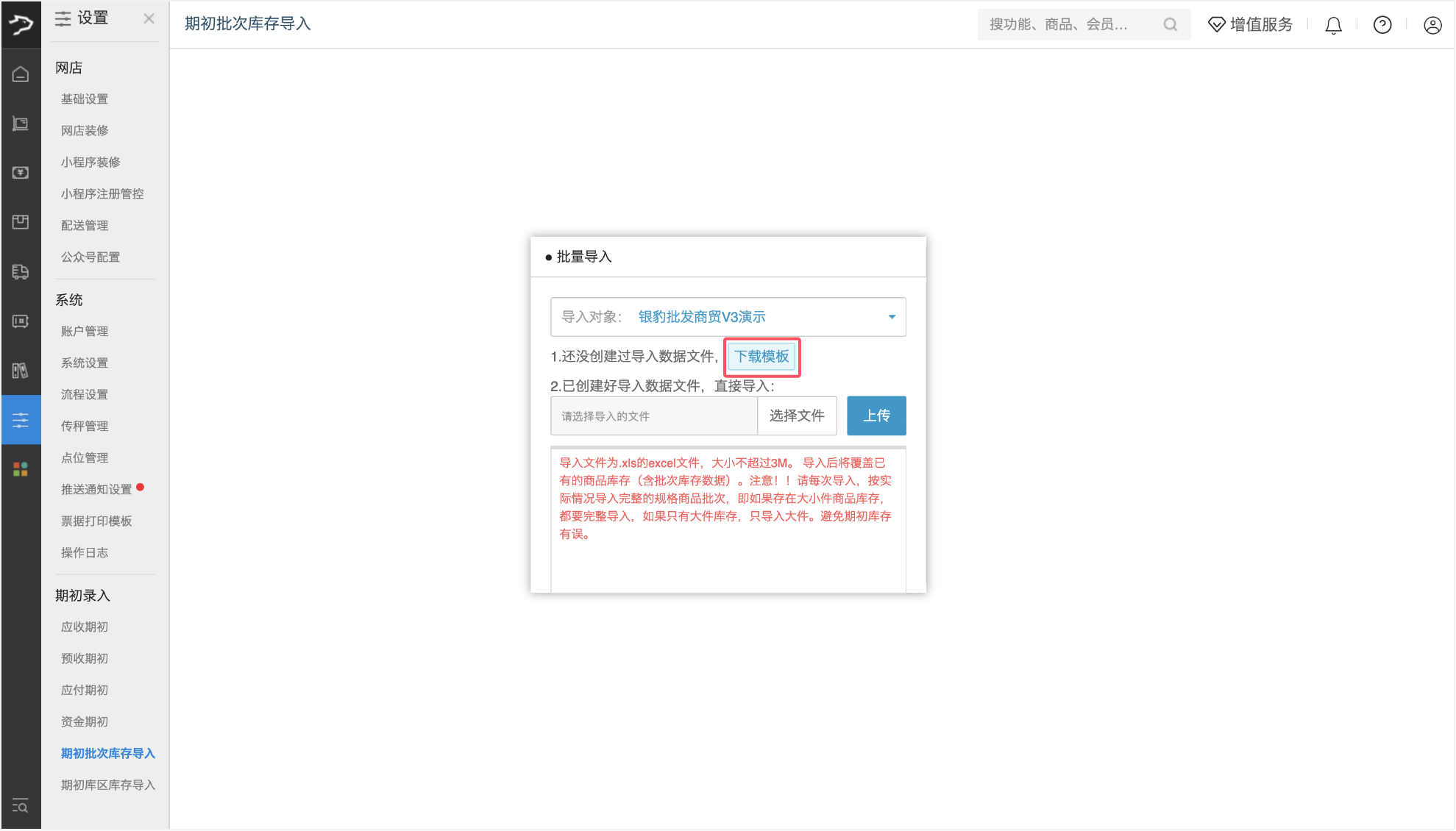
Task: Select the sliders settings icon in sidebar
Action: point(21,420)
